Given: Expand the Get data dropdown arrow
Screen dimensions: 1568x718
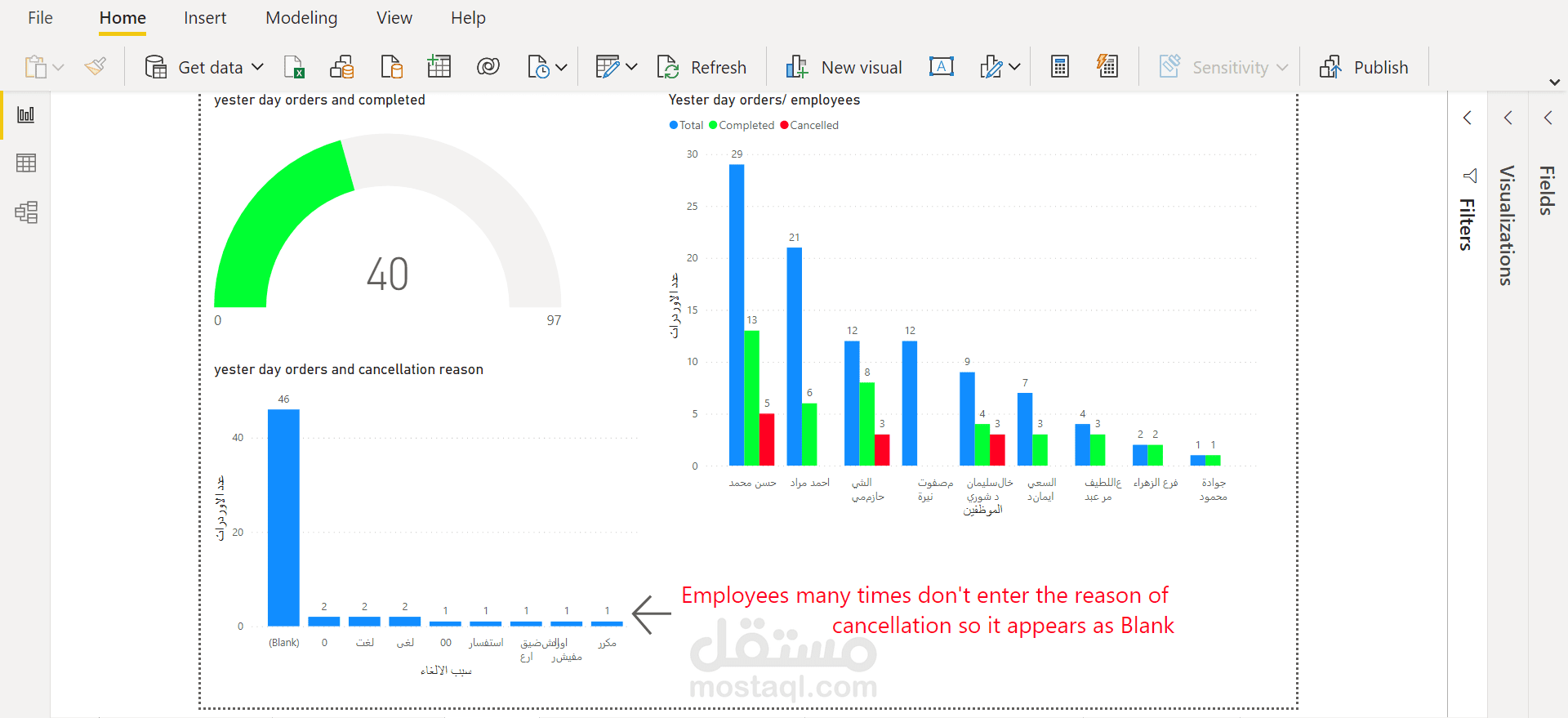Looking at the screenshot, I should [257, 67].
